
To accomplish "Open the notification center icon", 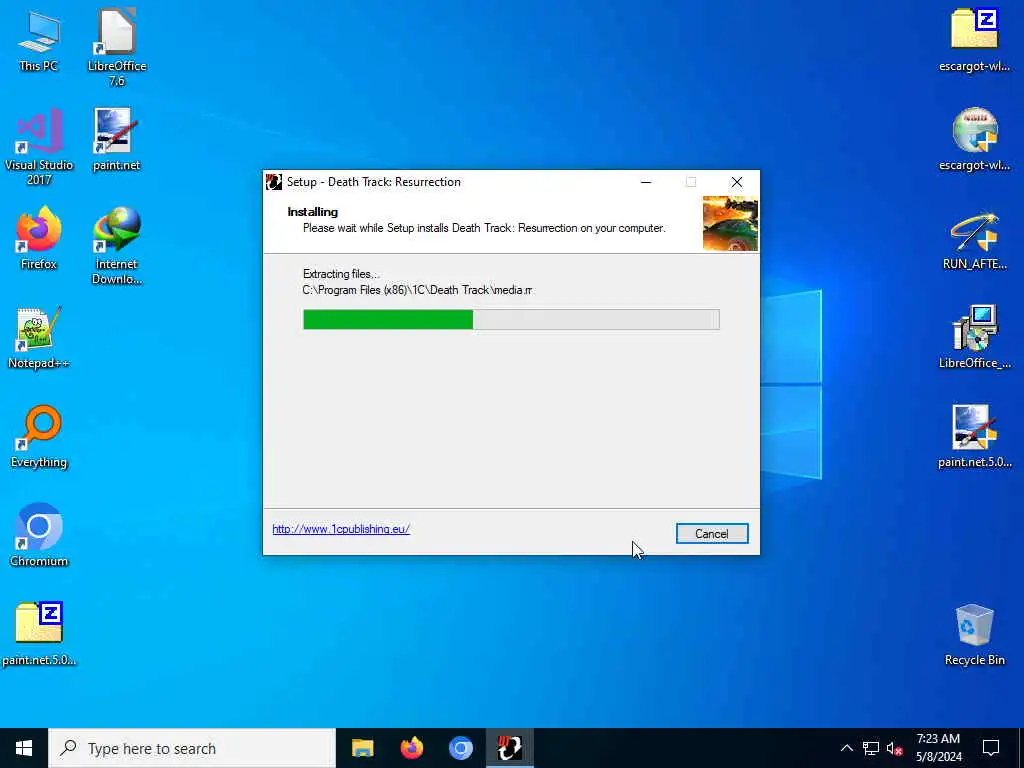I will pos(991,748).
